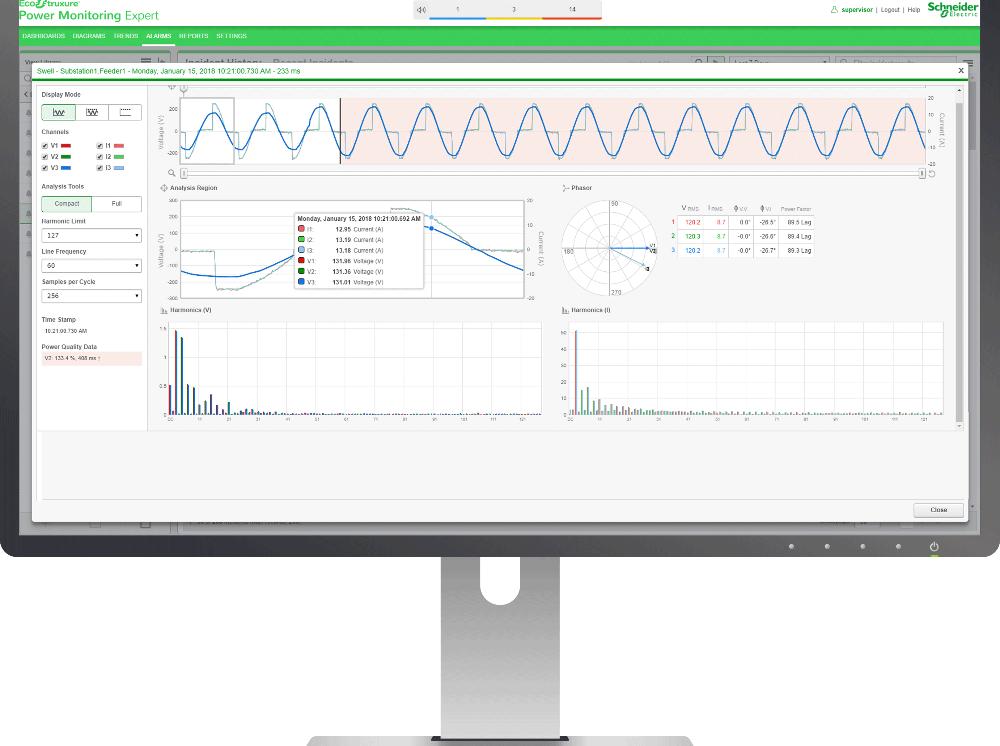Image resolution: width=1000 pixels, height=746 pixels.
Task: Click the red alarm counter showing 14
Action: pos(572,10)
